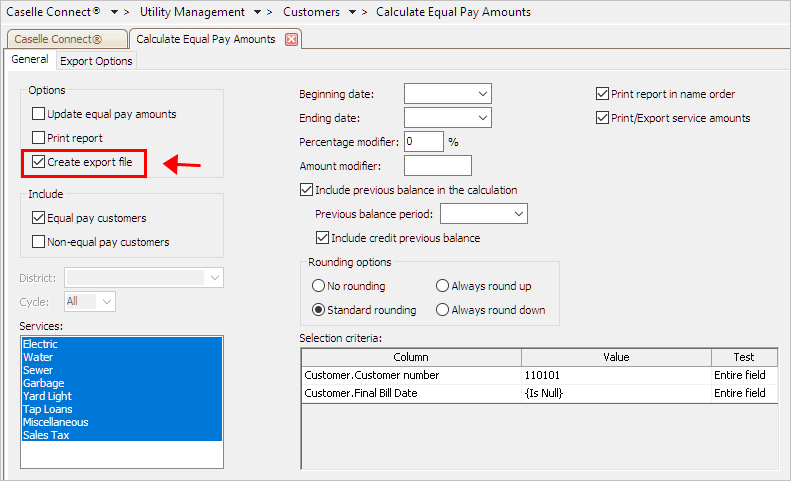Select the Customer.Final Bill Date cell
The image size is (791, 481).
point(412,393)
